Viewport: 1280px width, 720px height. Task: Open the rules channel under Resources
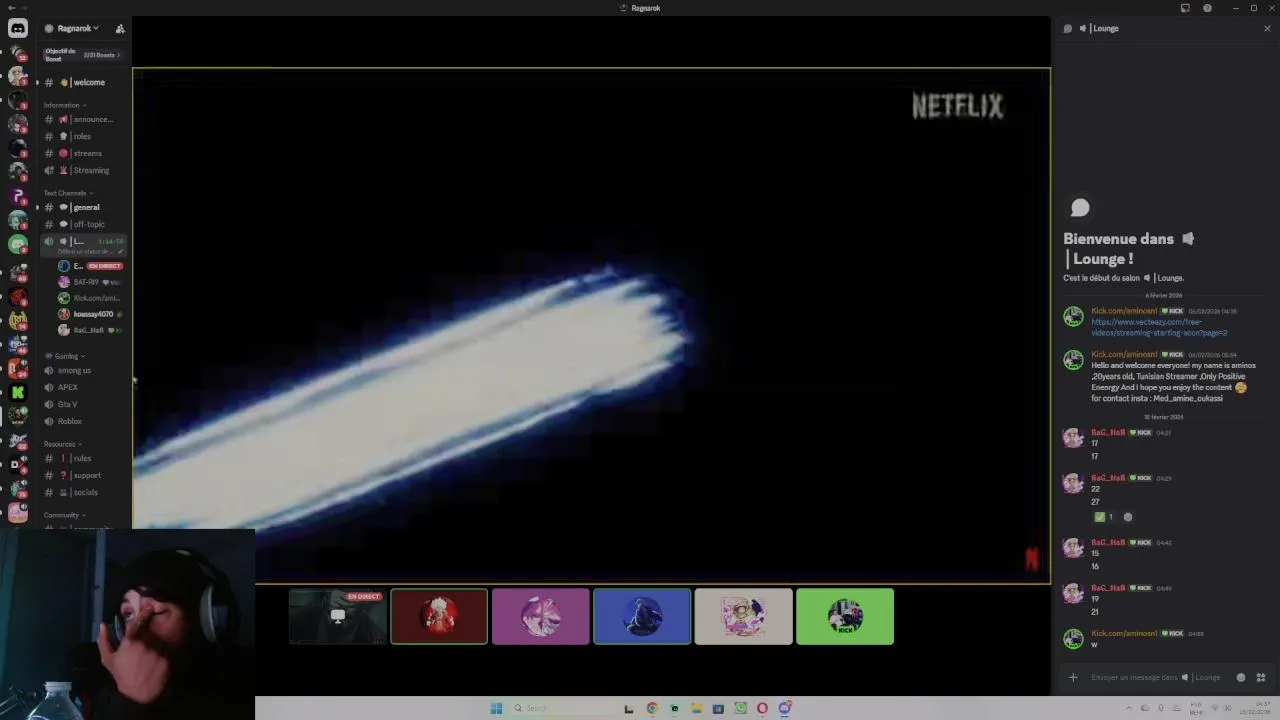click(84, 458)
